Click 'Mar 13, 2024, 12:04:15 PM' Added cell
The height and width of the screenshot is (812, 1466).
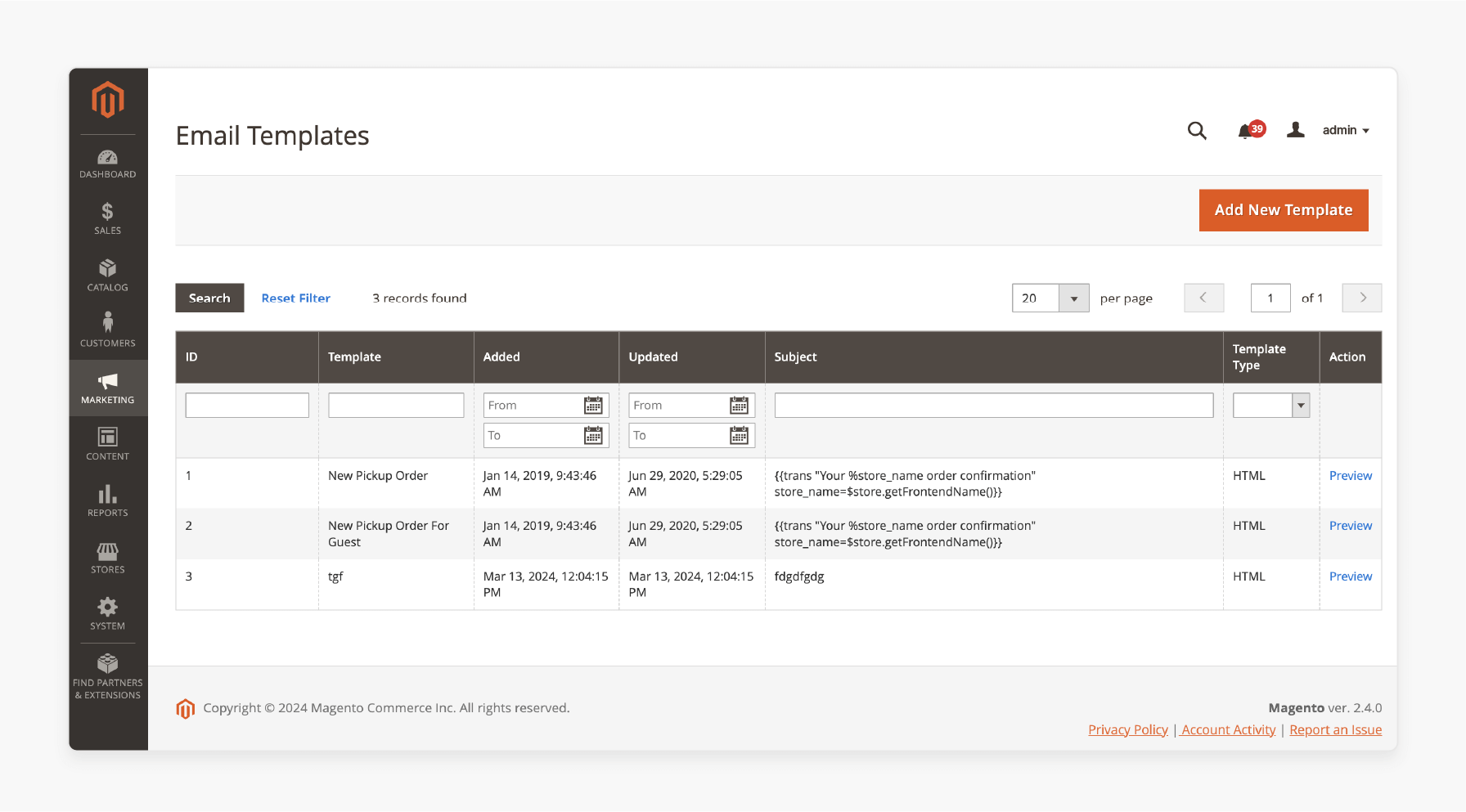point(546,585)
